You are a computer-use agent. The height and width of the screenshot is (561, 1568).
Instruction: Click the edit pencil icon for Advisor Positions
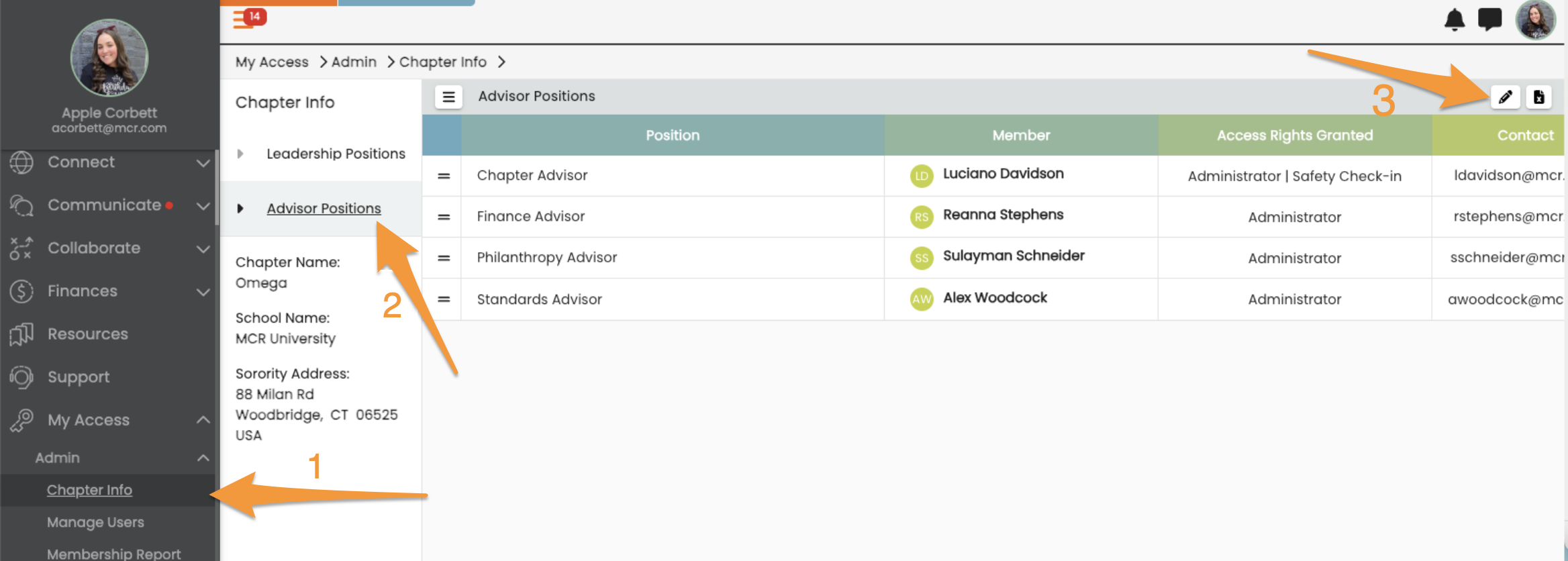click(1505, 97)
